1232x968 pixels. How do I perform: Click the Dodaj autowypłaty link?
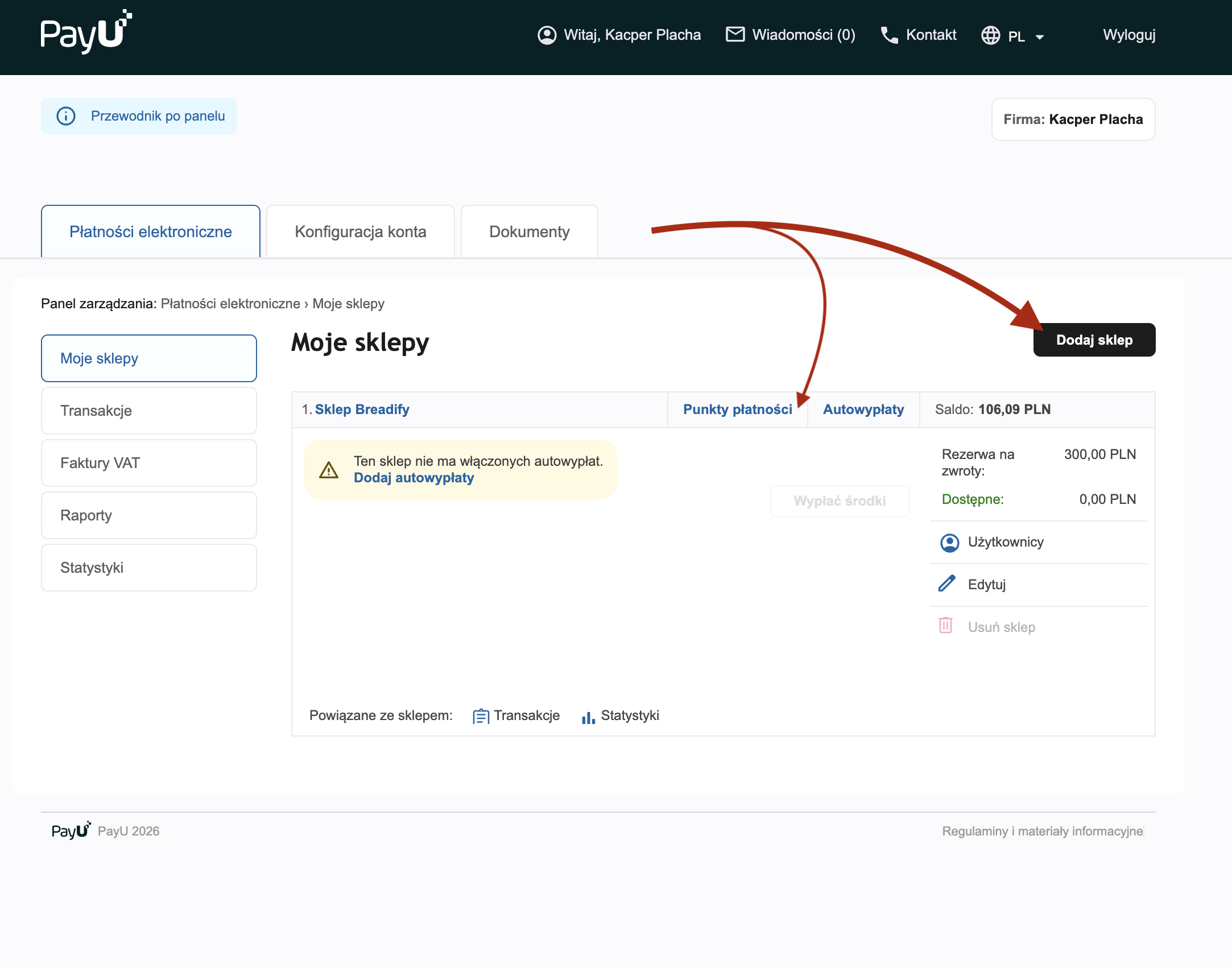[x=414, y=478]
